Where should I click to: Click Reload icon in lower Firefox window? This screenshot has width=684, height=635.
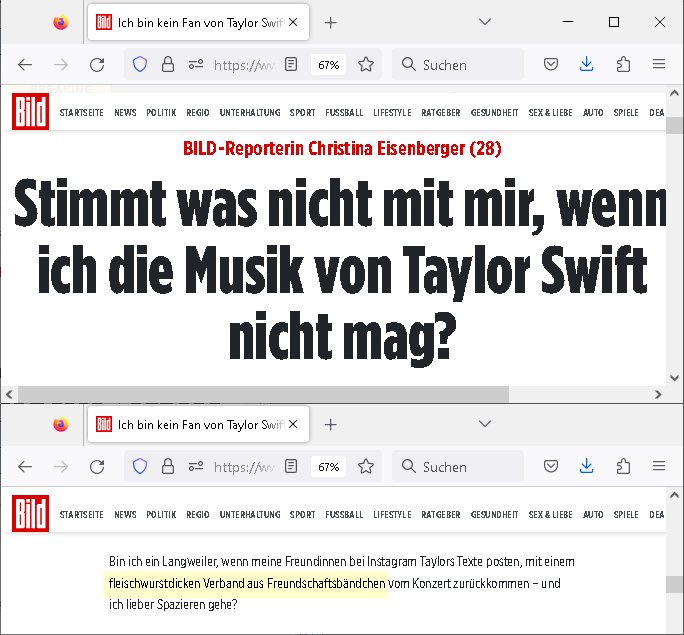tap(97, 467)
